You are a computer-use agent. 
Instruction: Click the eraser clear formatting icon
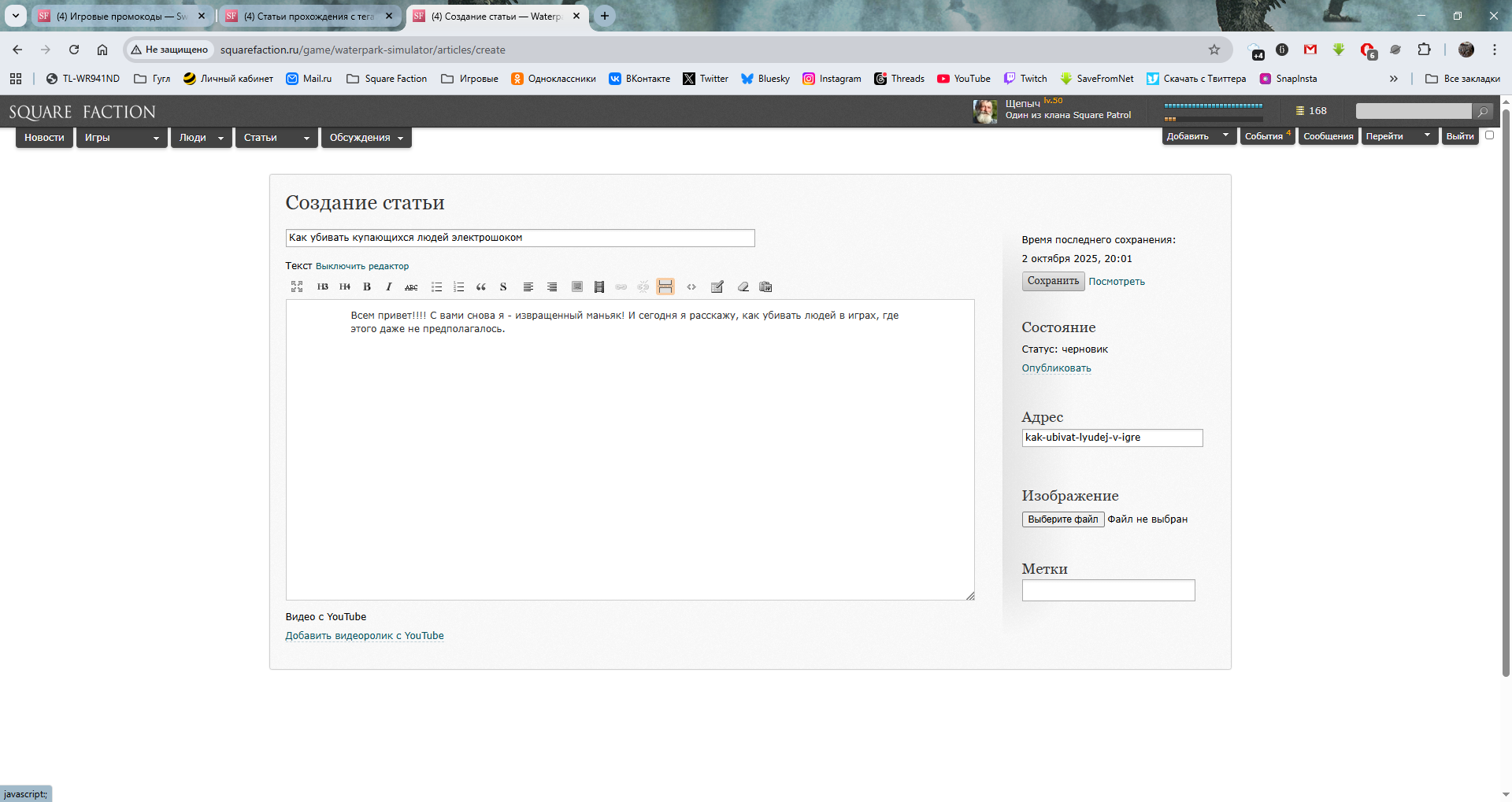(x=743, y=286)
